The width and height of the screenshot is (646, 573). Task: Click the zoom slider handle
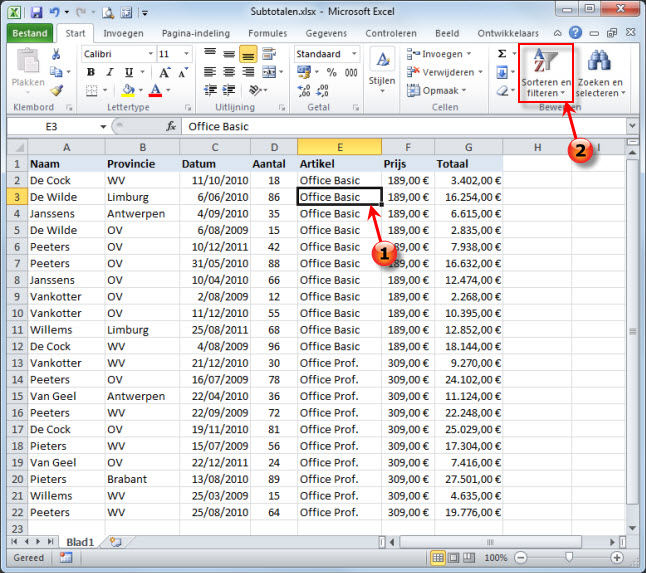click(569, 558)
